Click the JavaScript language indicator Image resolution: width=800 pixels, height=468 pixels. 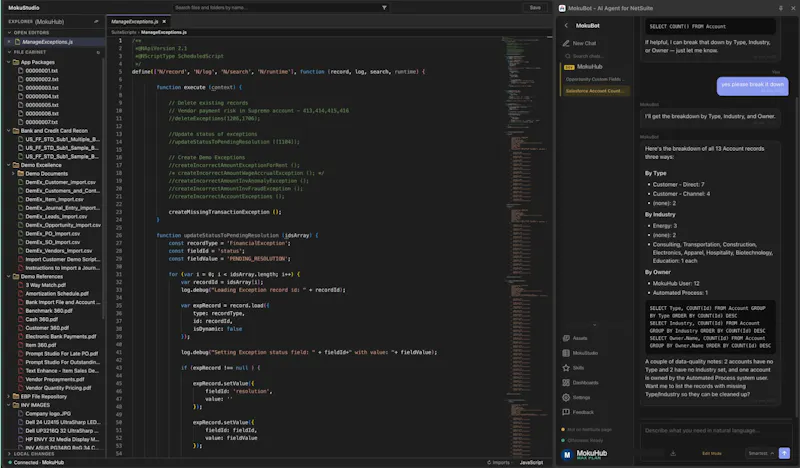pyautogui.click(x=531, y=462)
